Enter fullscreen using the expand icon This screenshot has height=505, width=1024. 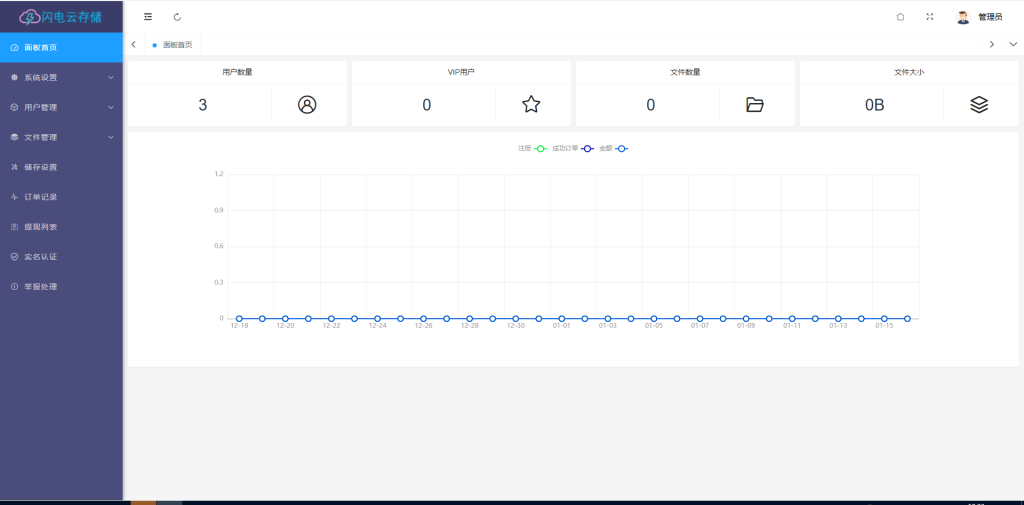930,17
